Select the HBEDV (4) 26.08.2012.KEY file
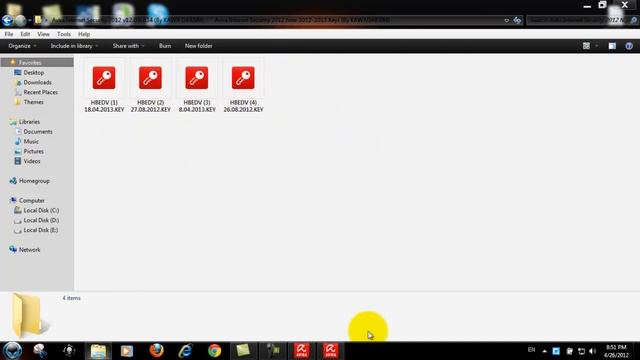This screenshot has height=360, width=640. pos(243,88)
